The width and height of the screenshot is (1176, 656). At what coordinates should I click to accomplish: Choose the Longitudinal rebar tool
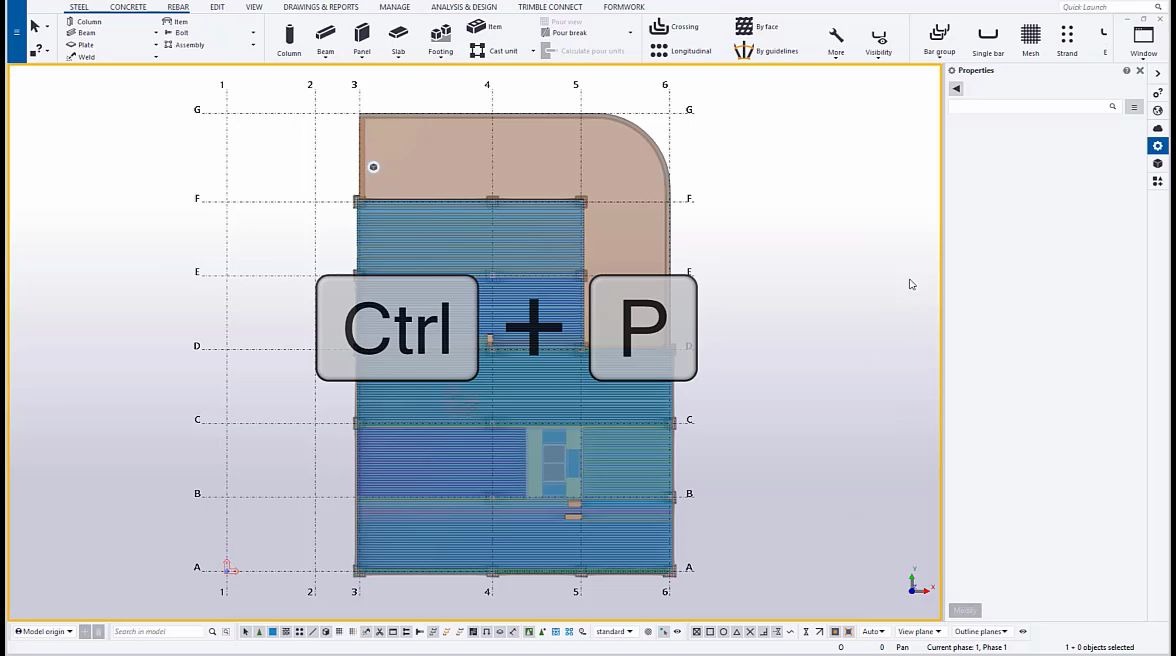click(x=680, y=51)
